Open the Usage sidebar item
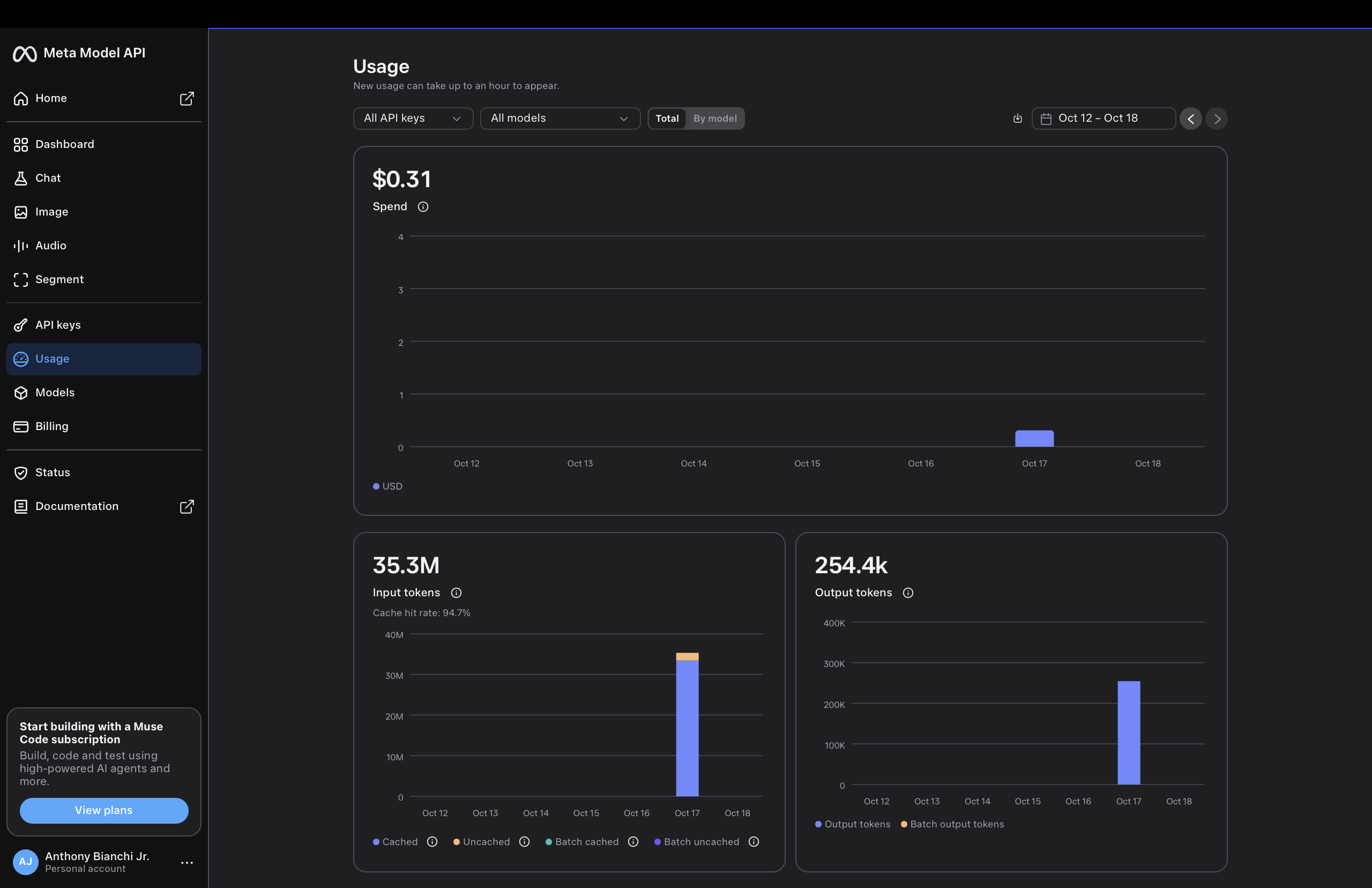The image size is (1372, 888). (104, 359)
